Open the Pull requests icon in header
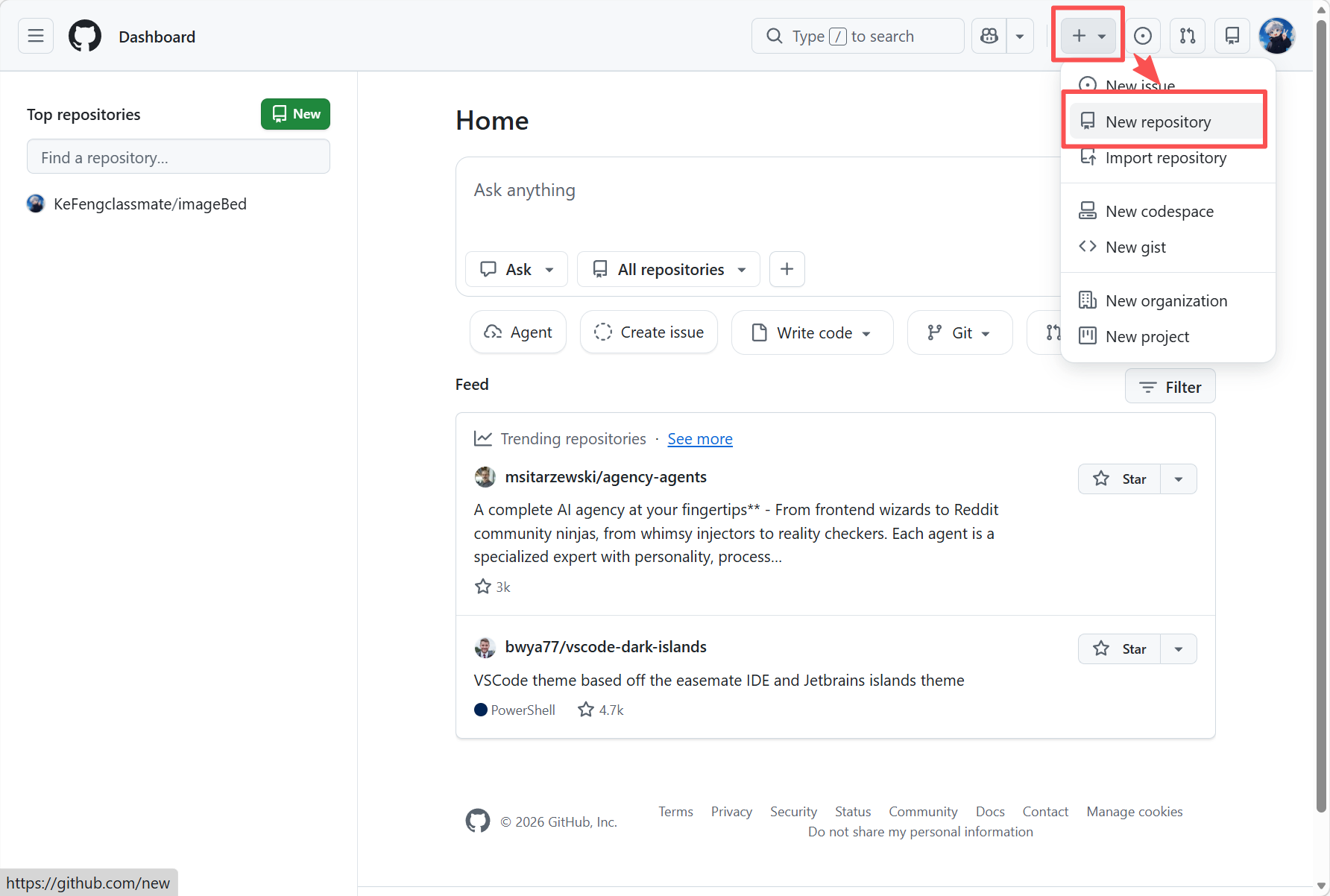 point(1188,36)
